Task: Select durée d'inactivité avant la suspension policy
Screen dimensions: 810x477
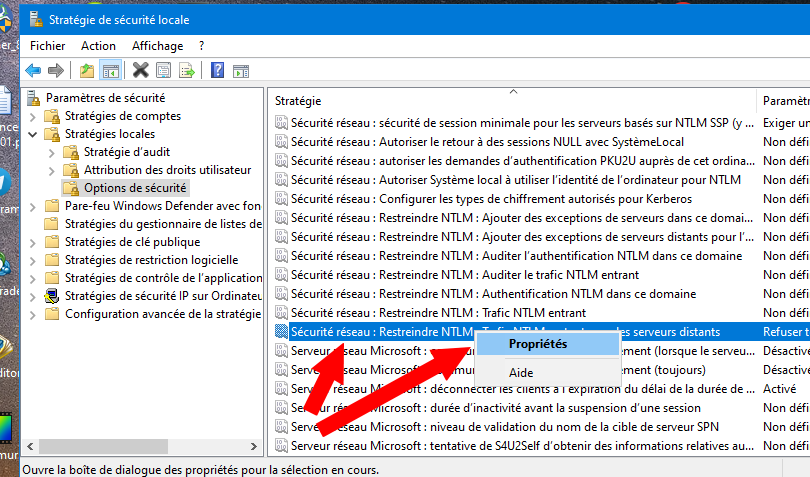Action: coord(496,408)
